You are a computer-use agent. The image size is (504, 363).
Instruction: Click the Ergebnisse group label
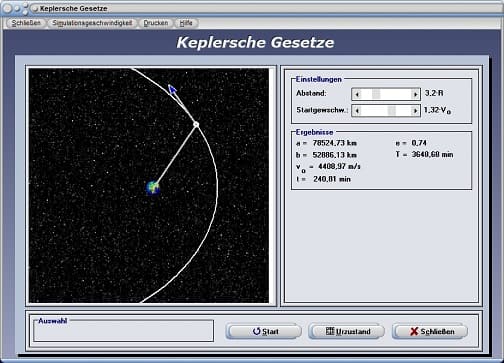coord(314,132)
